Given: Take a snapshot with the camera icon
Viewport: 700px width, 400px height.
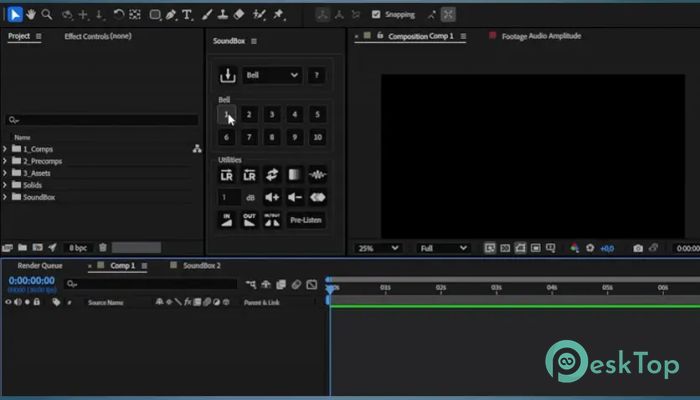Looking at the screenshot, I should tap(638, 248).
